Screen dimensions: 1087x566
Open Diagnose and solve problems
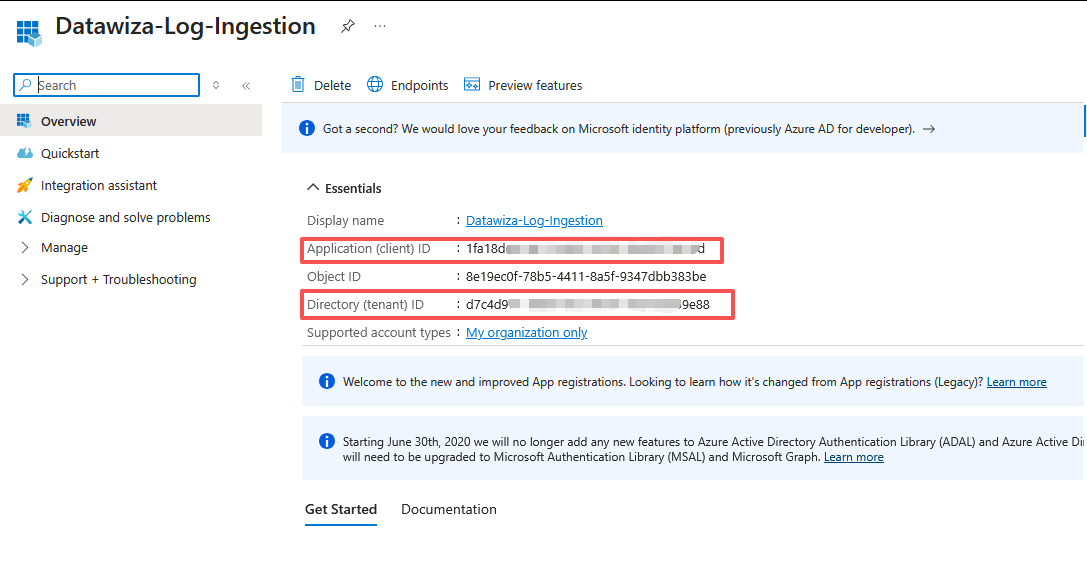click(x=125, y=217)
